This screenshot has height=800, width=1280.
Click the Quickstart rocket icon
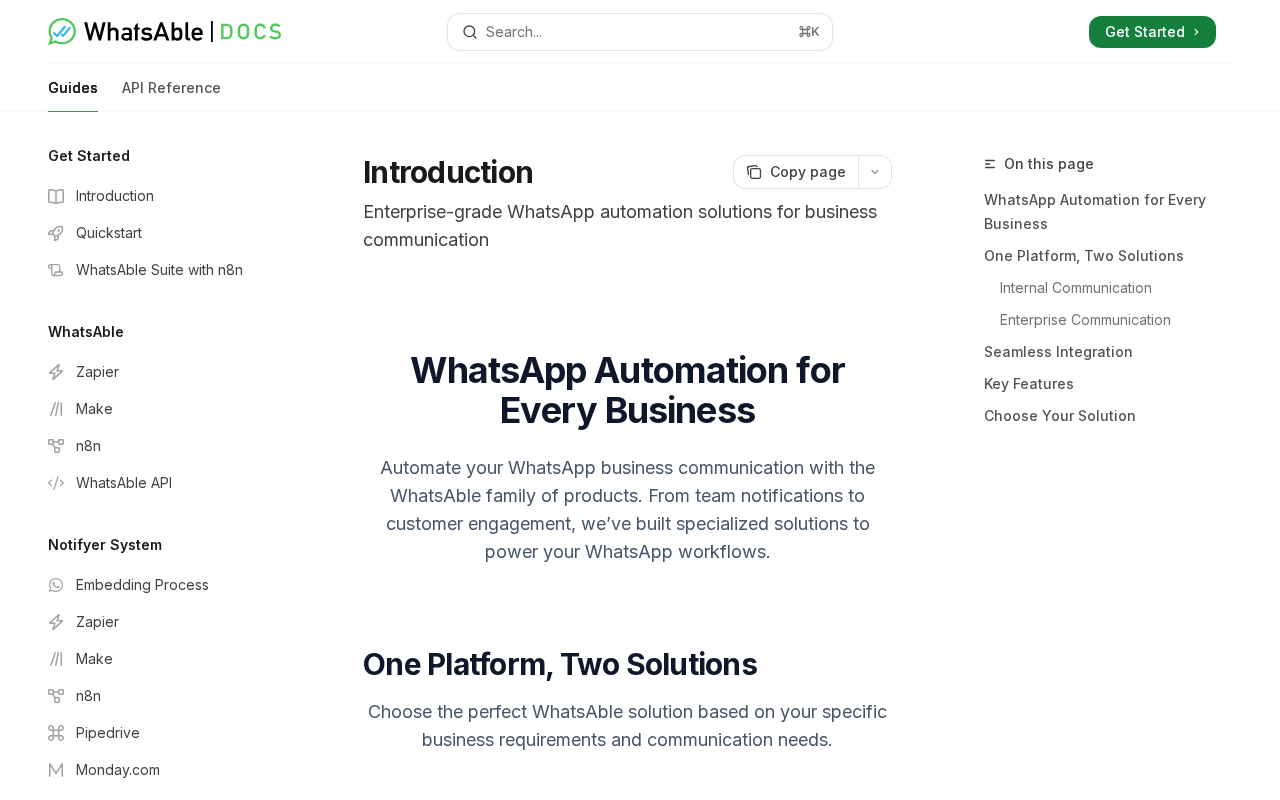pos(56,233)
